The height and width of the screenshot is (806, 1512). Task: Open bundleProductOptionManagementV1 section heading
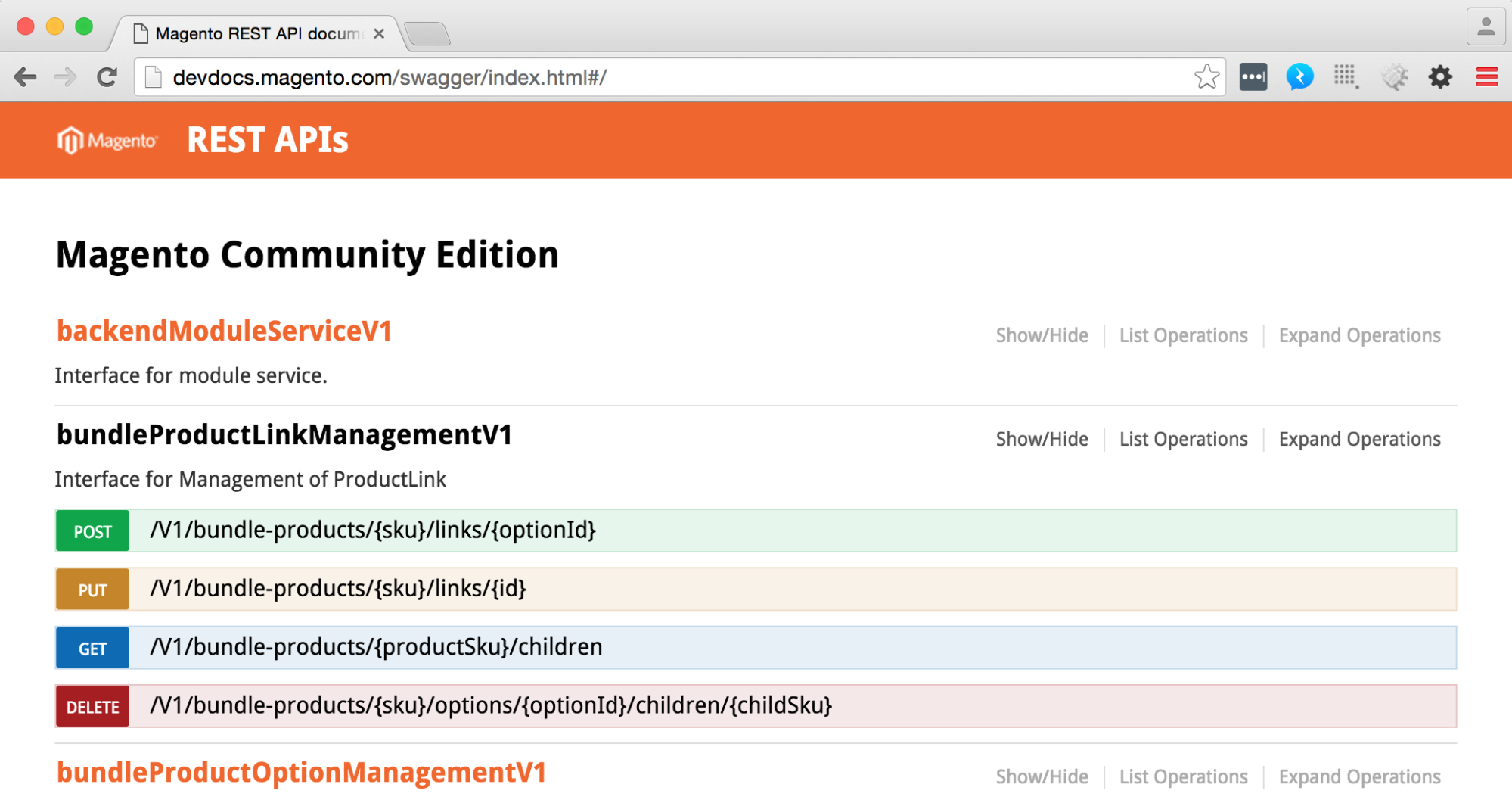pos(301,772)
